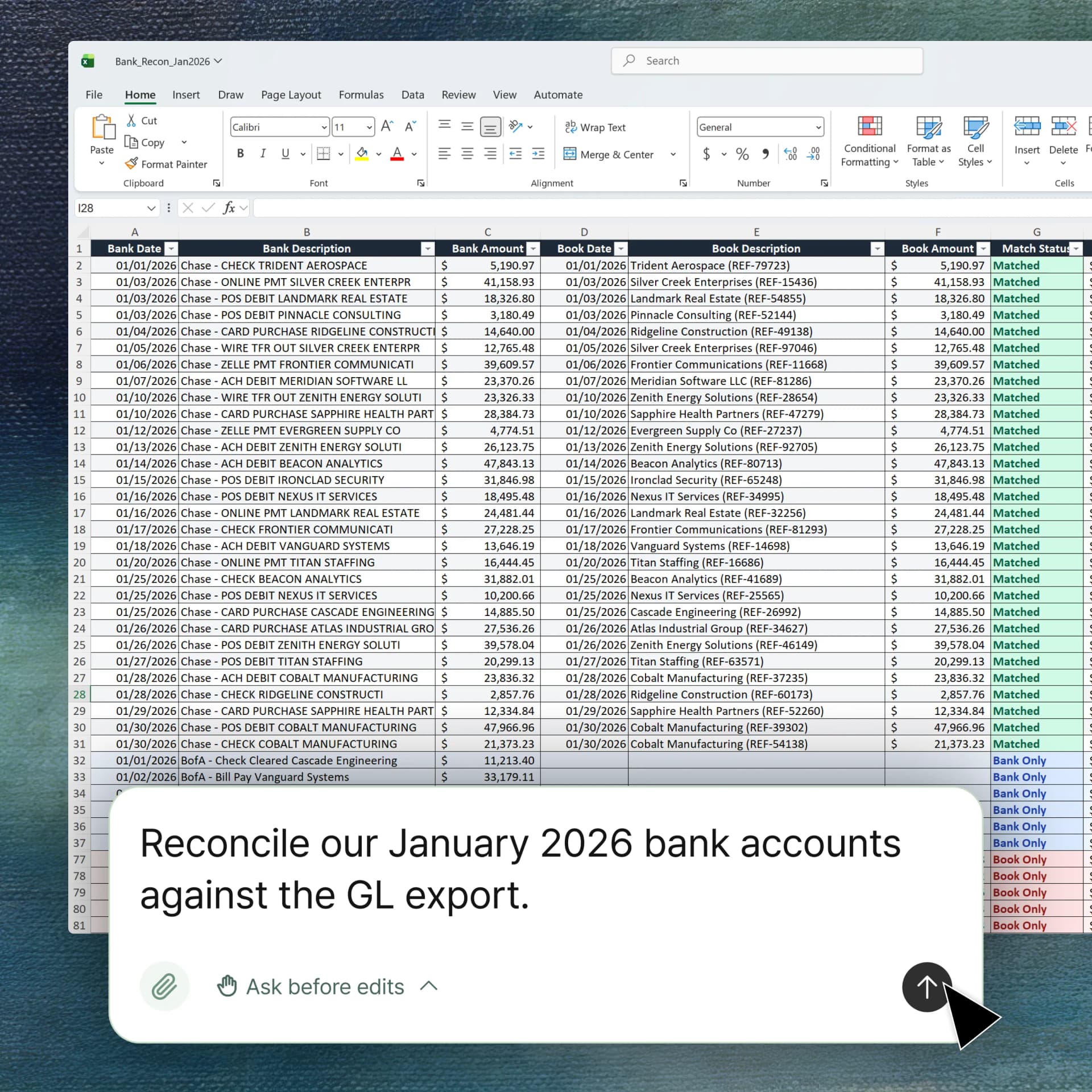
Task: Click inside the Search bar
Action: [x=766, y=61]
